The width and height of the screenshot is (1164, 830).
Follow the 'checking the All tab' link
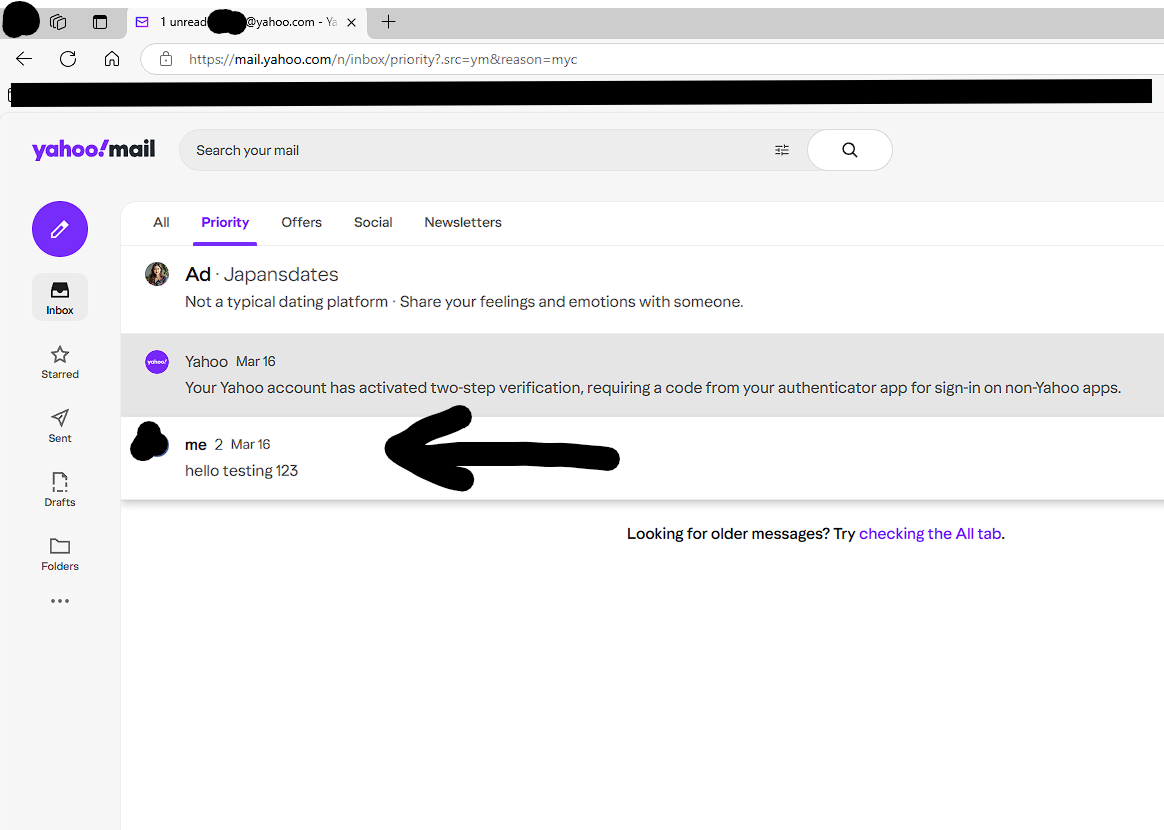click(x=929, y=534)
